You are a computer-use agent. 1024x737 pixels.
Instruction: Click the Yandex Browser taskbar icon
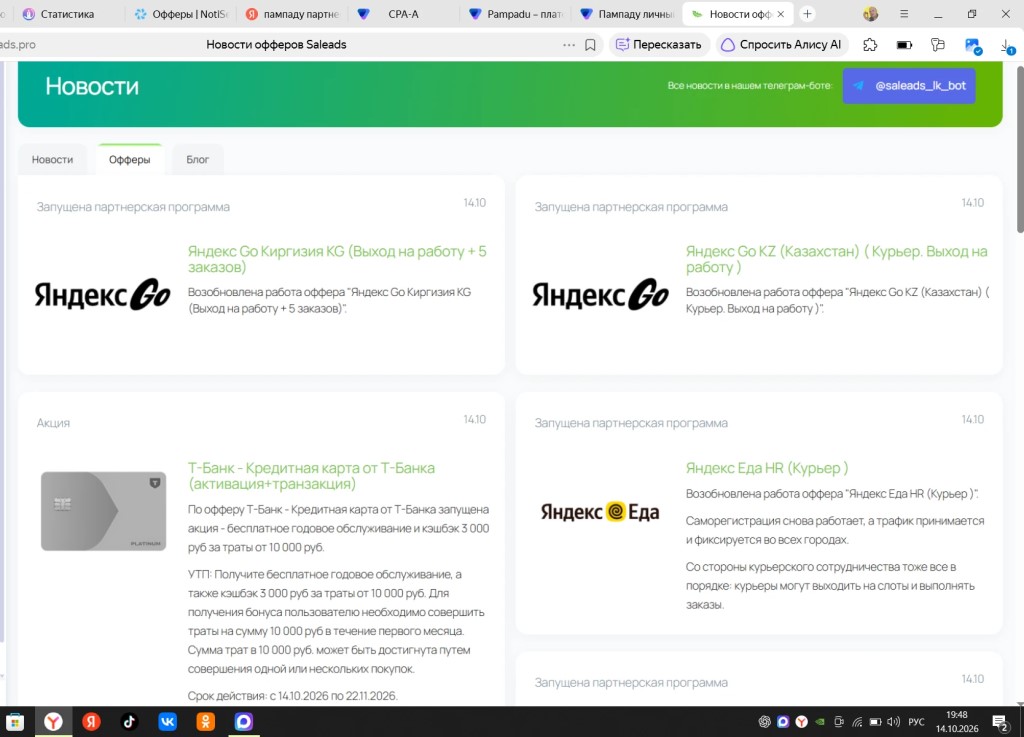tap(53, 721)
